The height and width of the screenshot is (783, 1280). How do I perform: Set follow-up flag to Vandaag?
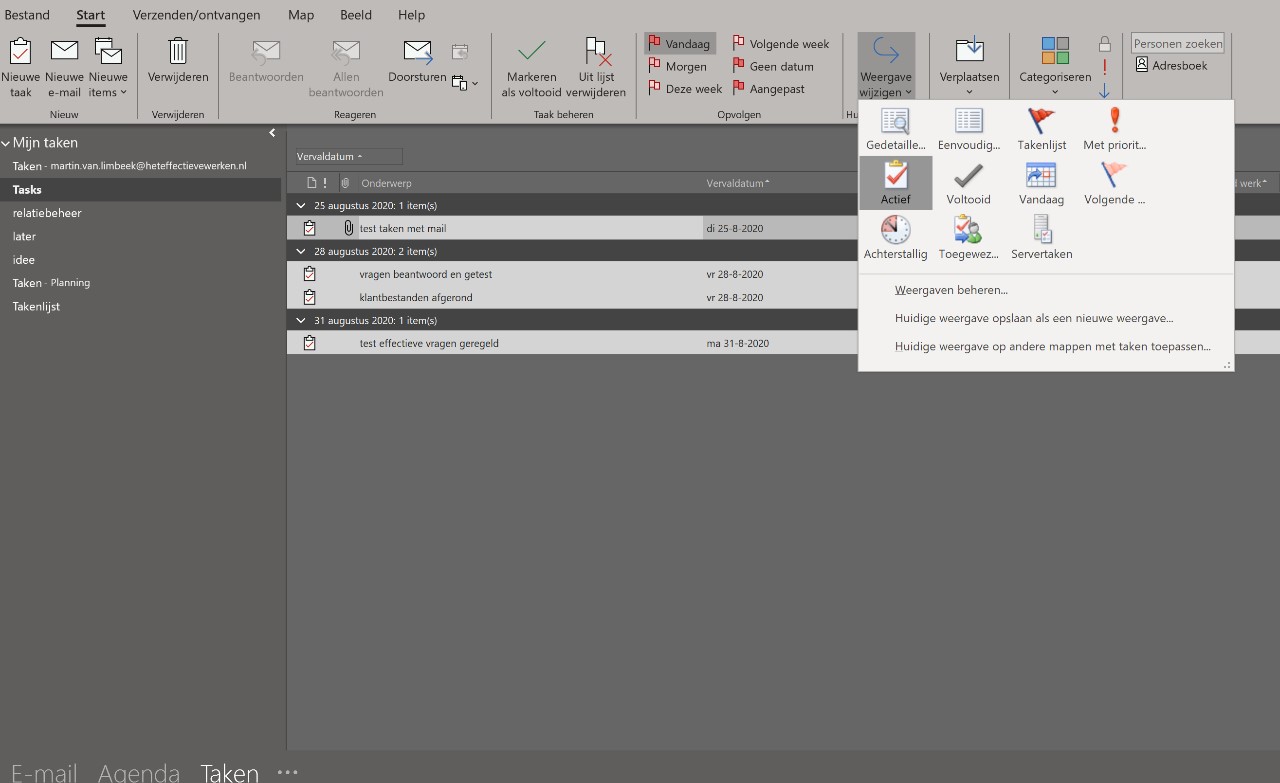click(x=680, y=44)
